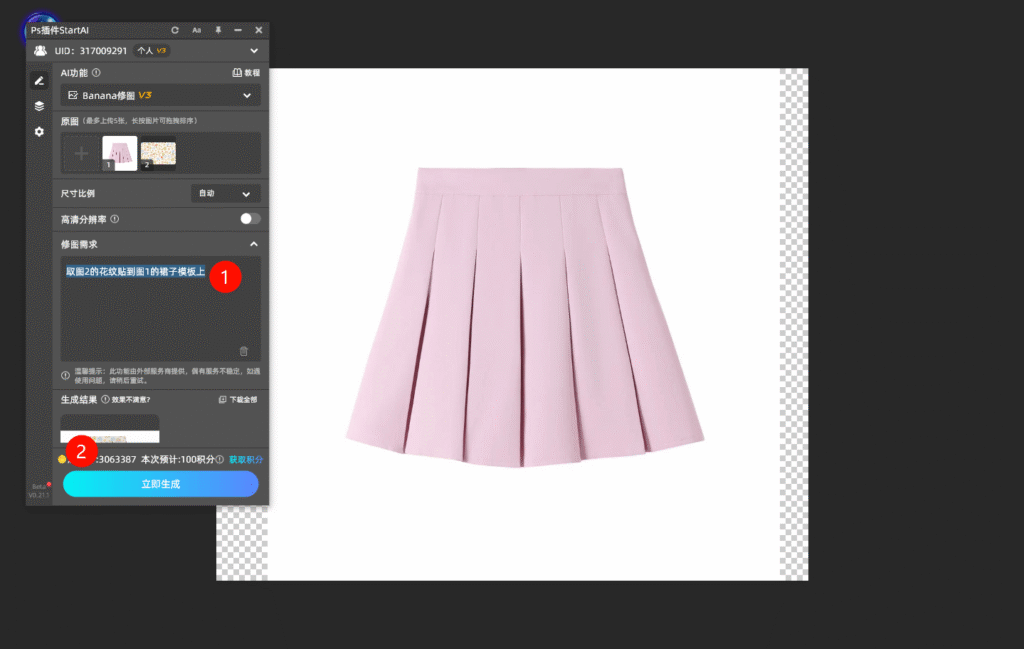This screenshot has width=1024, height=649.
Task: Click the 立即生成 button
Action: (160, 484)
